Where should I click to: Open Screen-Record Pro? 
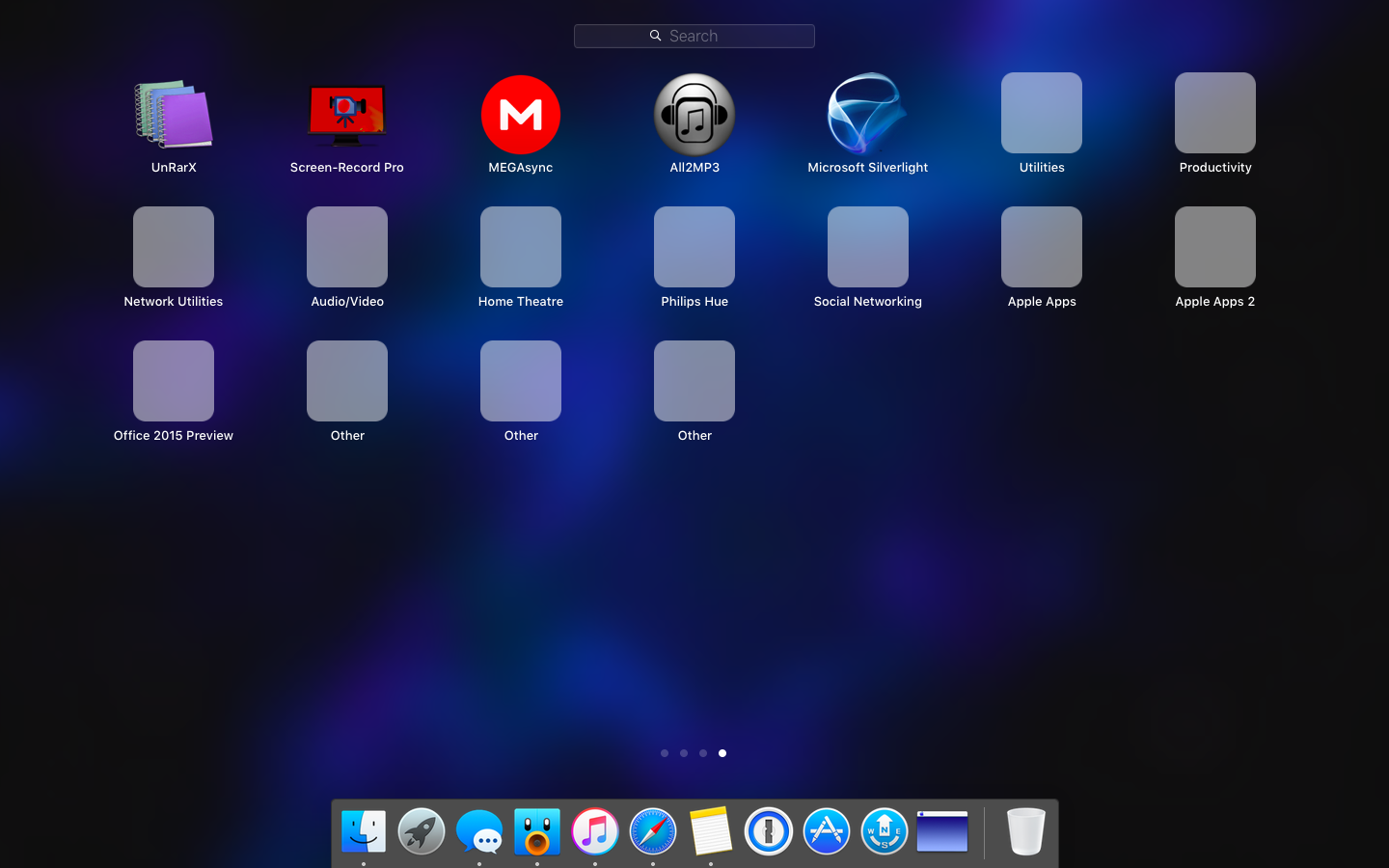pyautogui.click(x=347, y=114)
